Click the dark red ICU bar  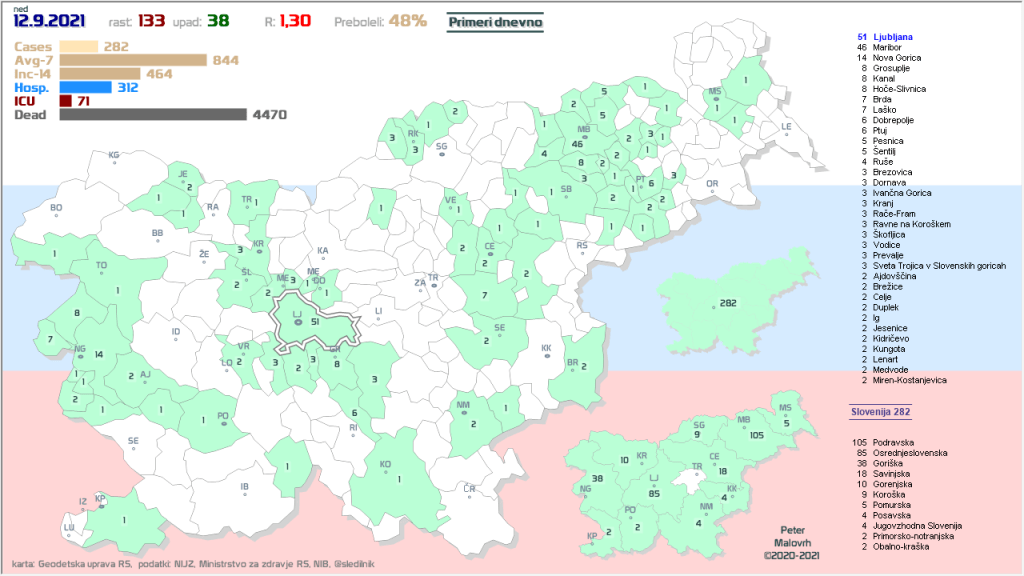[x=66, y=101]
